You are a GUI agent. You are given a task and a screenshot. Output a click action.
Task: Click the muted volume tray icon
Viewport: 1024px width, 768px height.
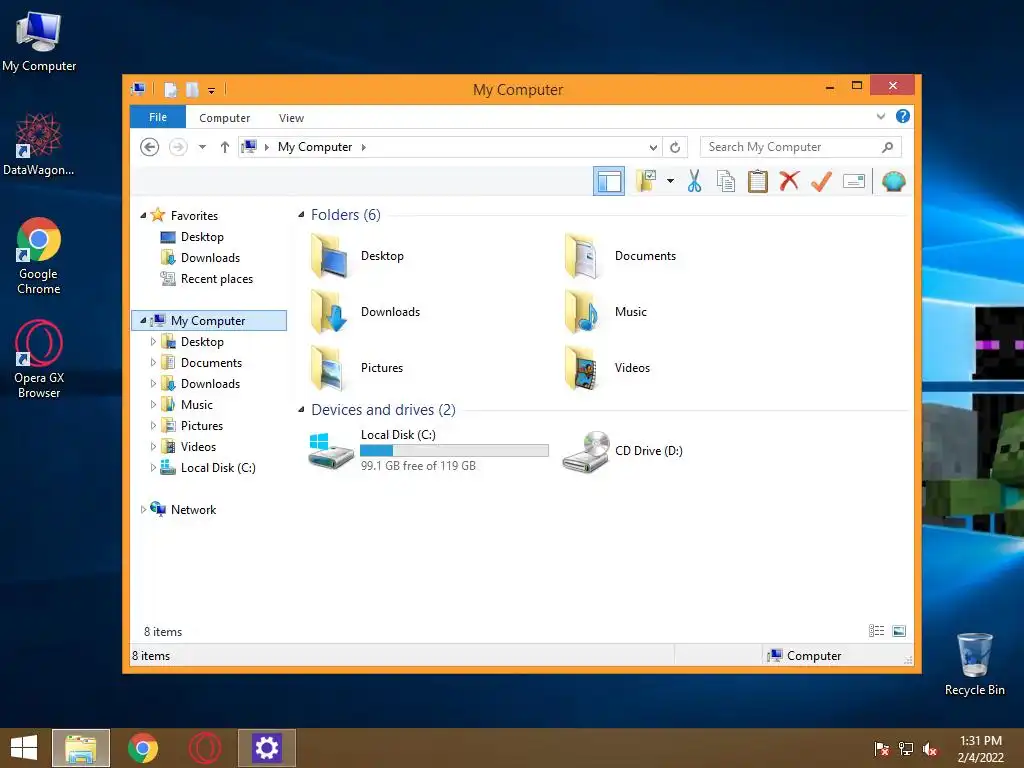tap(930, 749)
